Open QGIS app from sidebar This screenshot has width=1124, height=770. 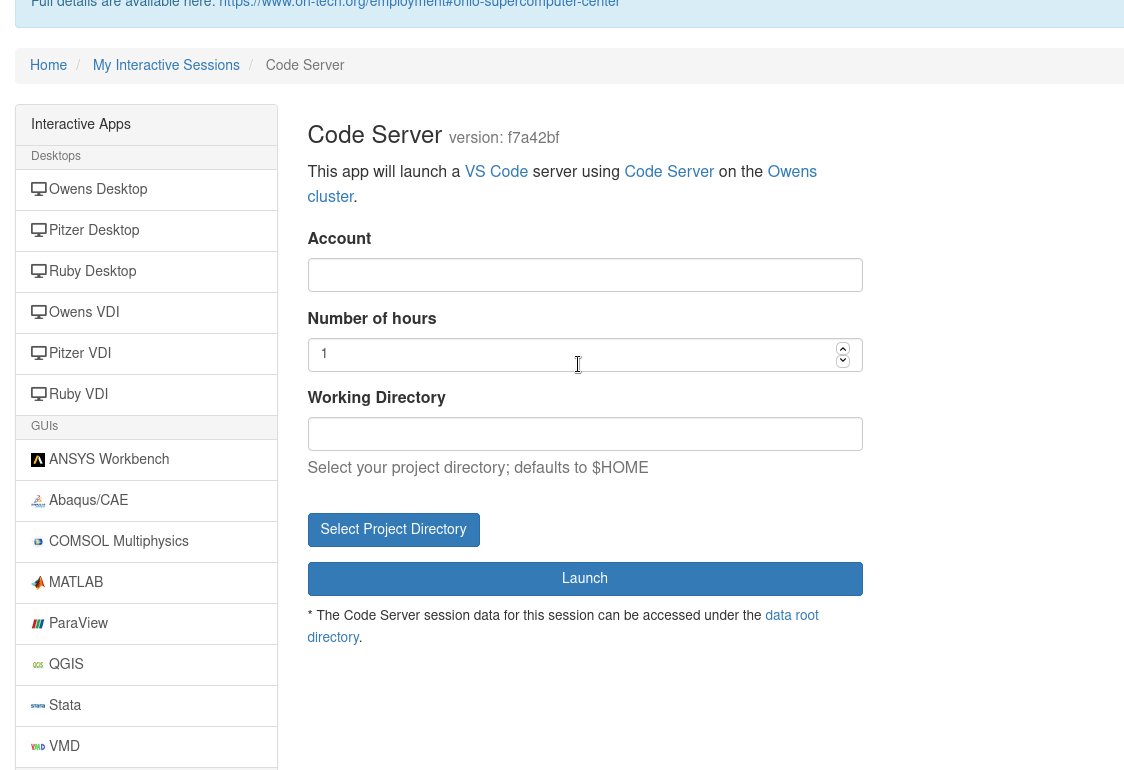(x=146, y=664)
